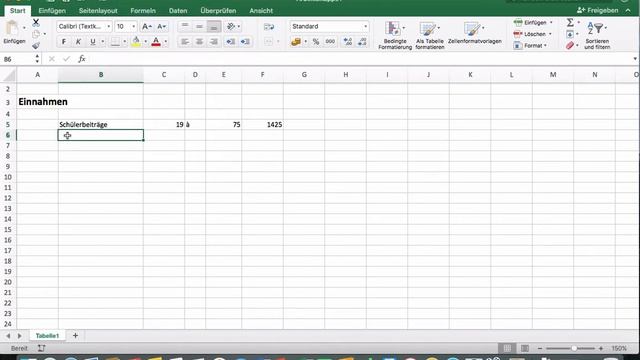Apply yellow fill color bucket
Image resolution: width=640 pixels, height=360 pixels.
pyautogui.click(x=136, y=42)
